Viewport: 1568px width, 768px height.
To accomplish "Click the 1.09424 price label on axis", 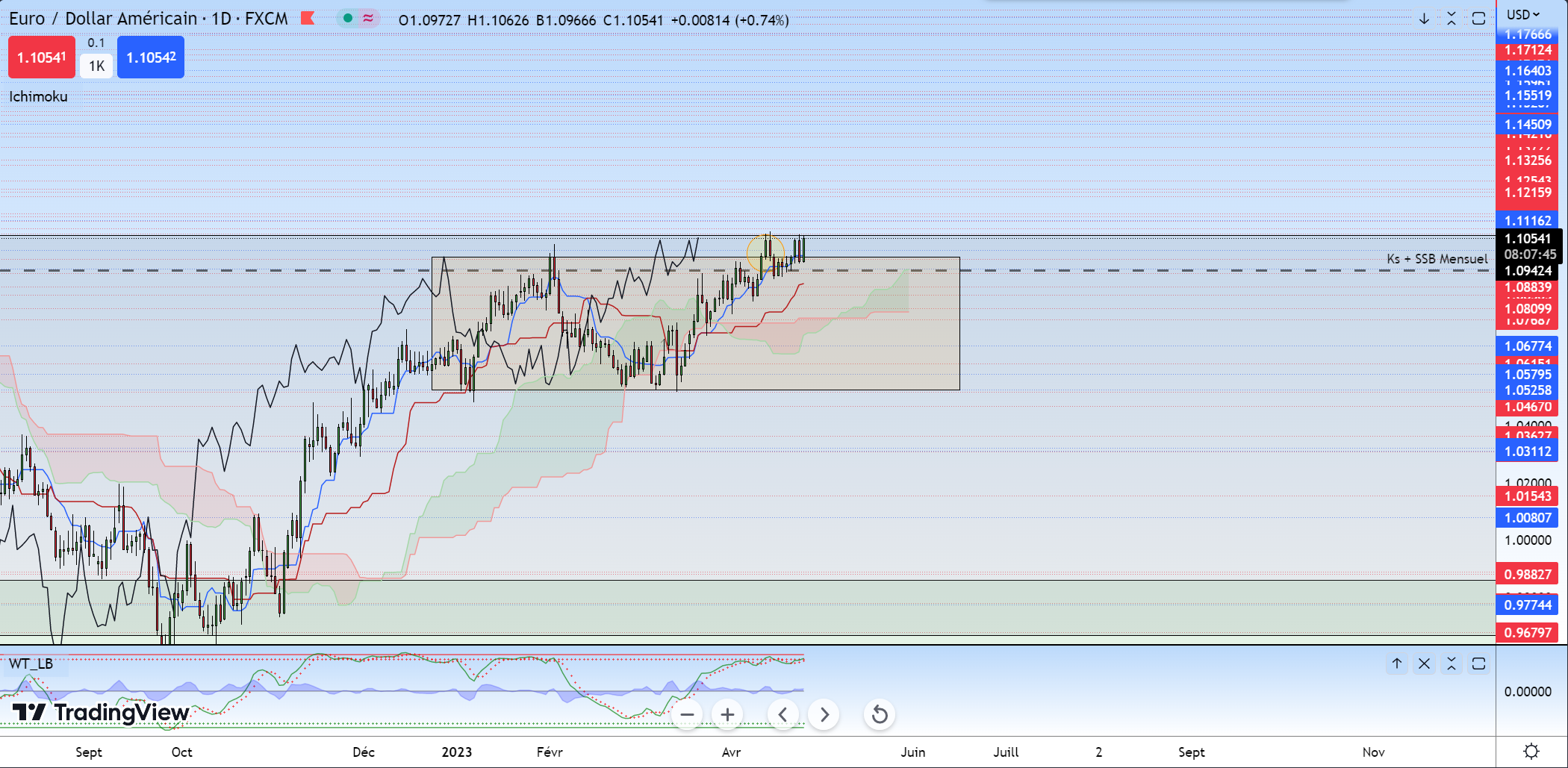I will 1528,271.
